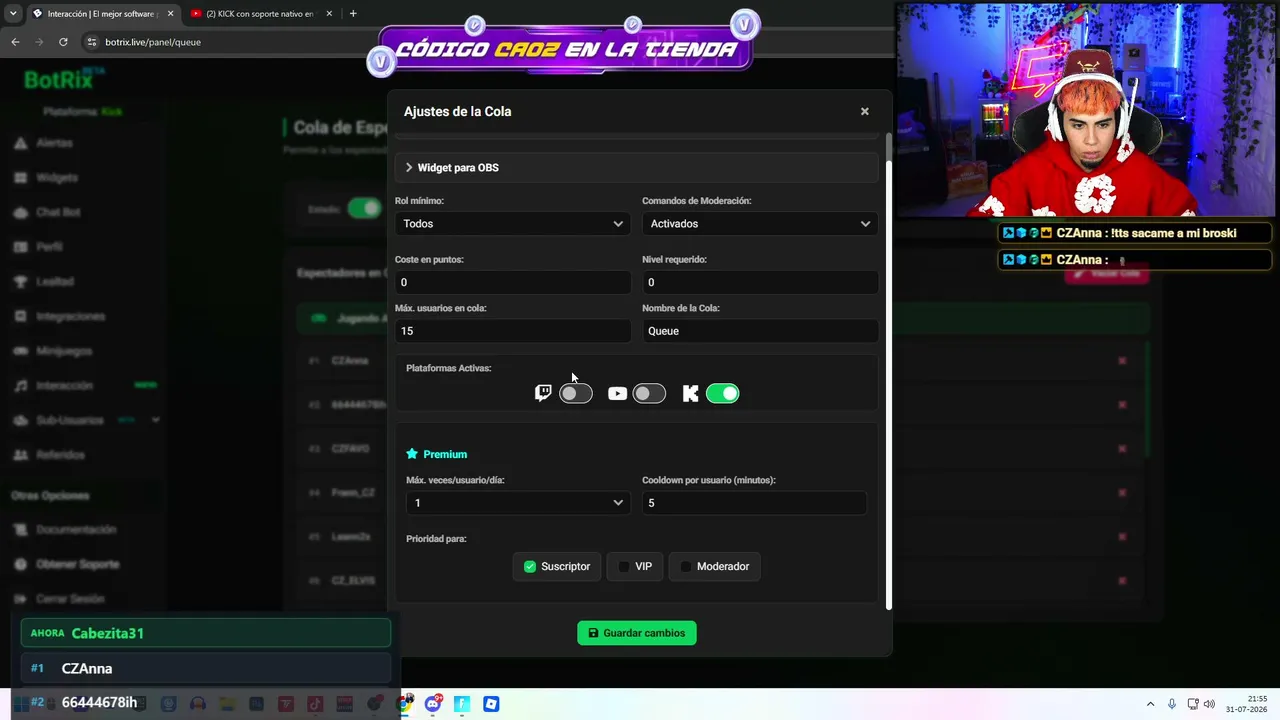Click the Minijuegos gamepad icon in sidebar
Screen dimensions: 1280x720
click(x=20, y=351)
